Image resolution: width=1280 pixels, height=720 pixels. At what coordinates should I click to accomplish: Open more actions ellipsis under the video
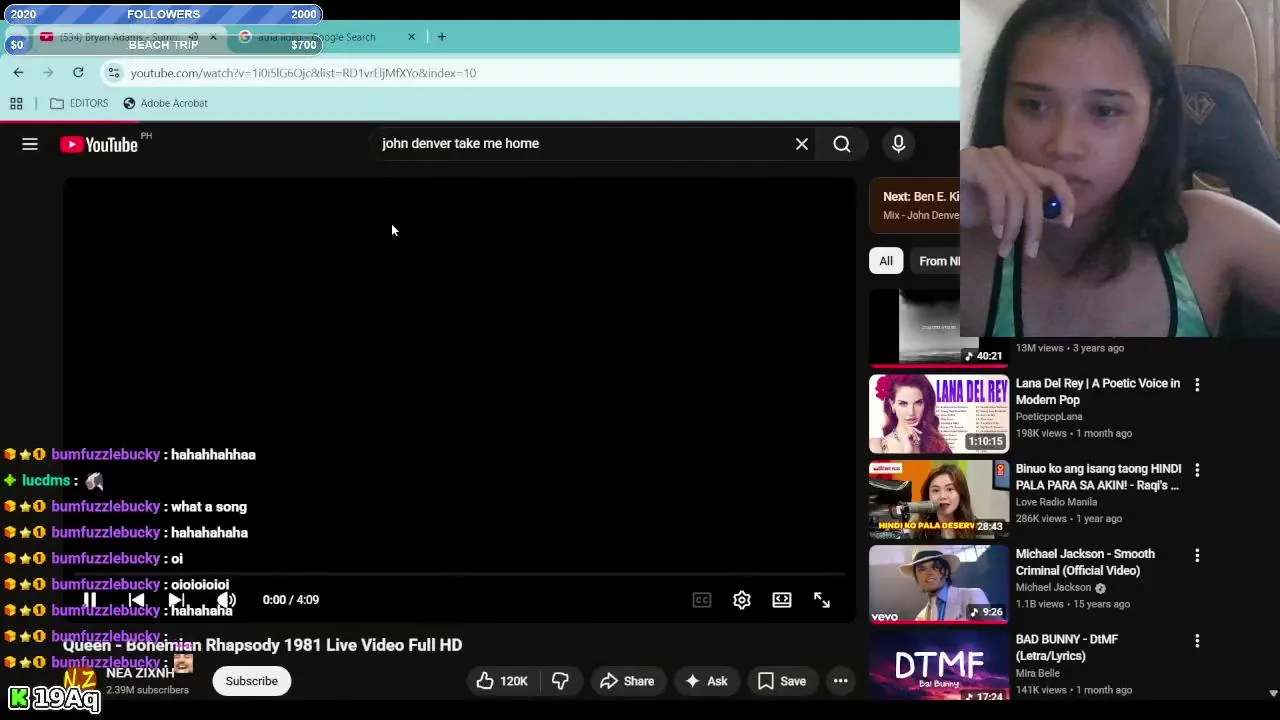click(x=841, y=681)
